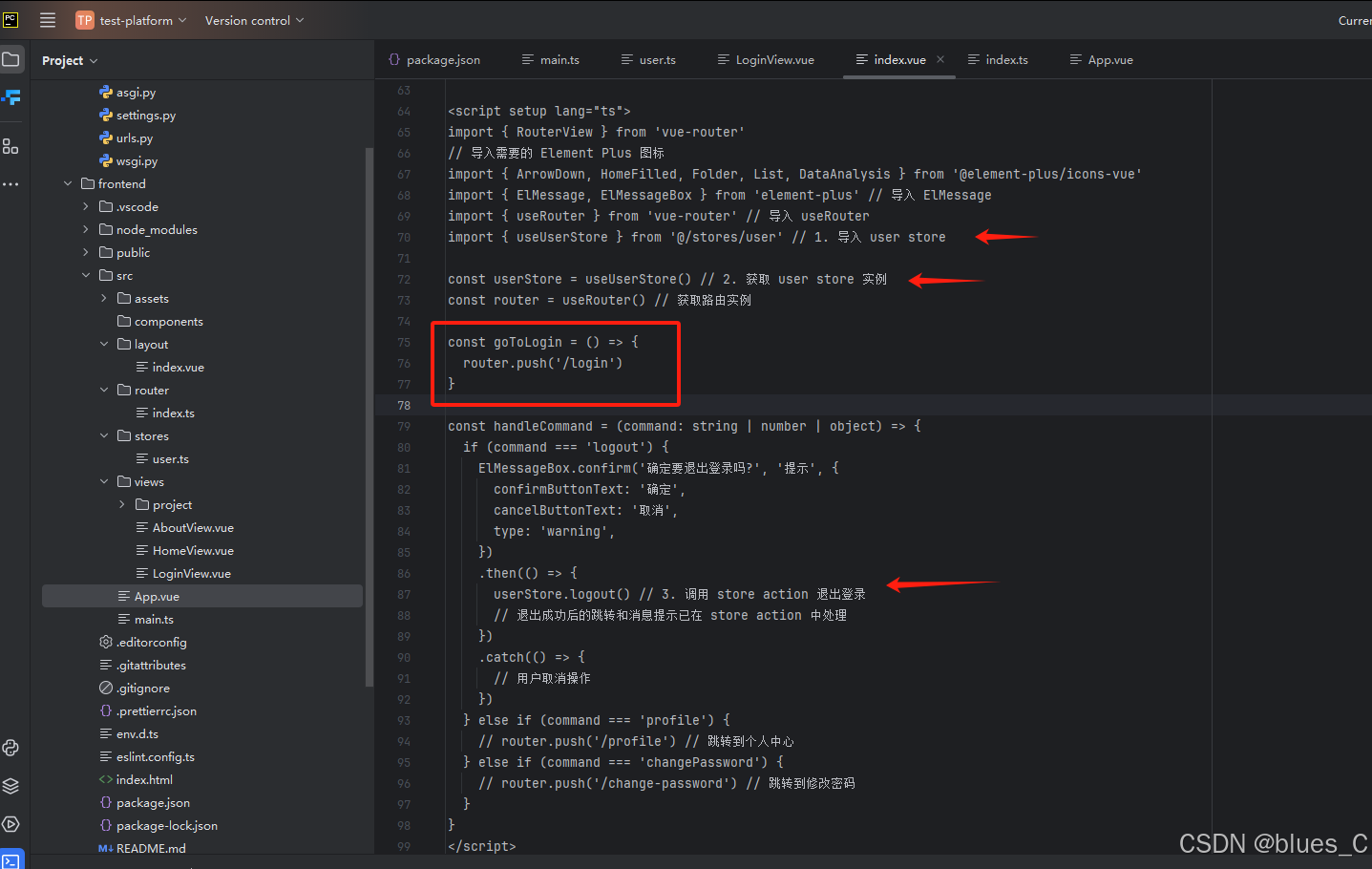Open index.html in the tree

coord(136,779)
